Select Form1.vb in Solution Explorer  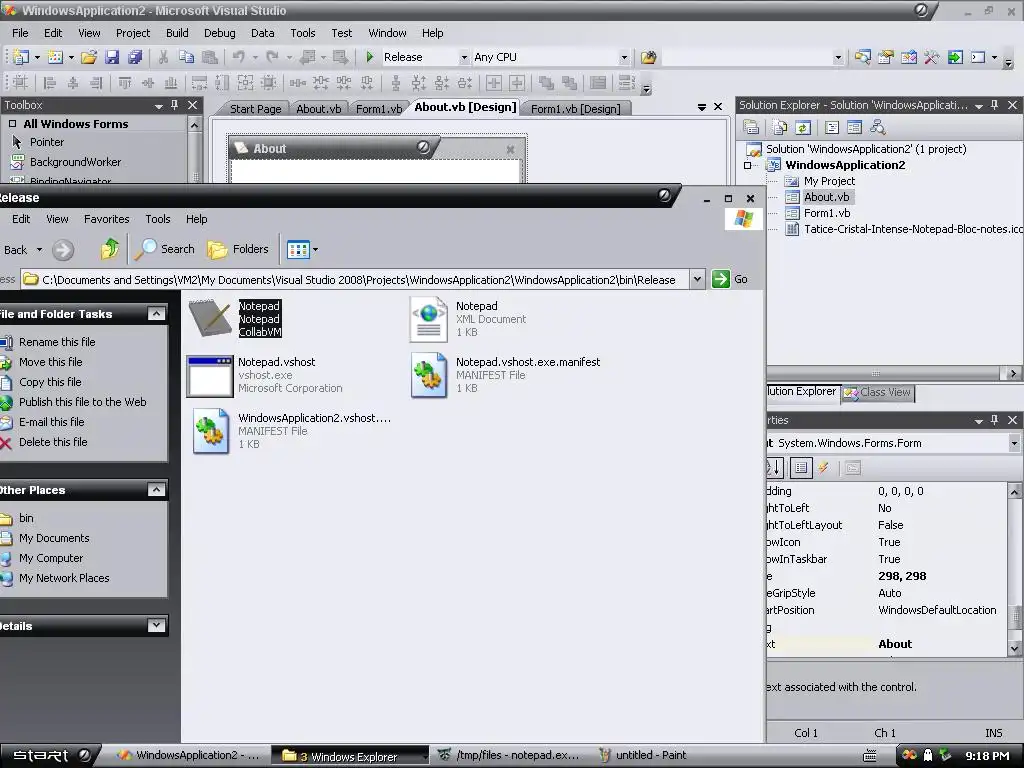tap(826, 213)
